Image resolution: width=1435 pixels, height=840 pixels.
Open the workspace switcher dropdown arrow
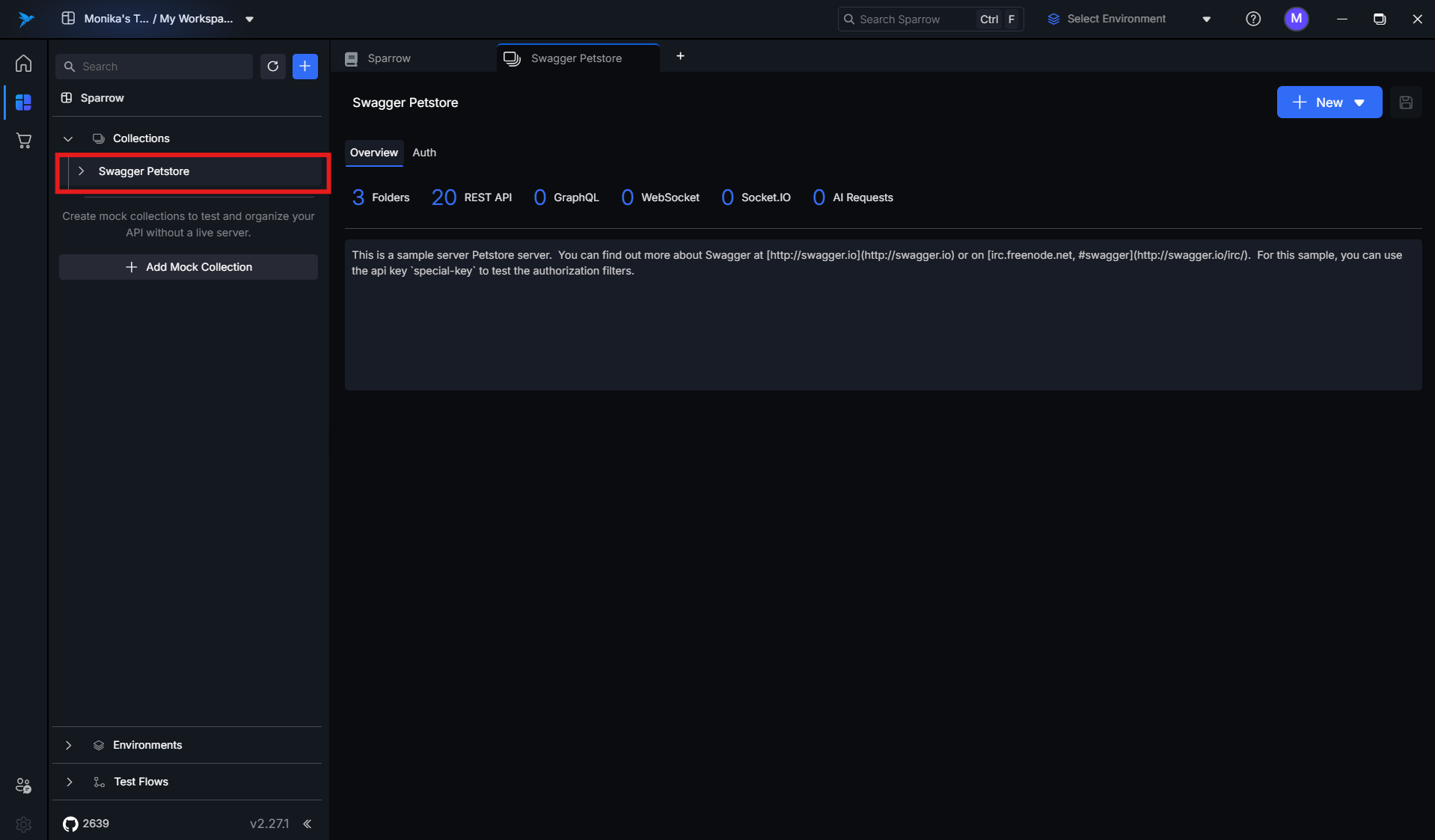[x=250, y=19]
